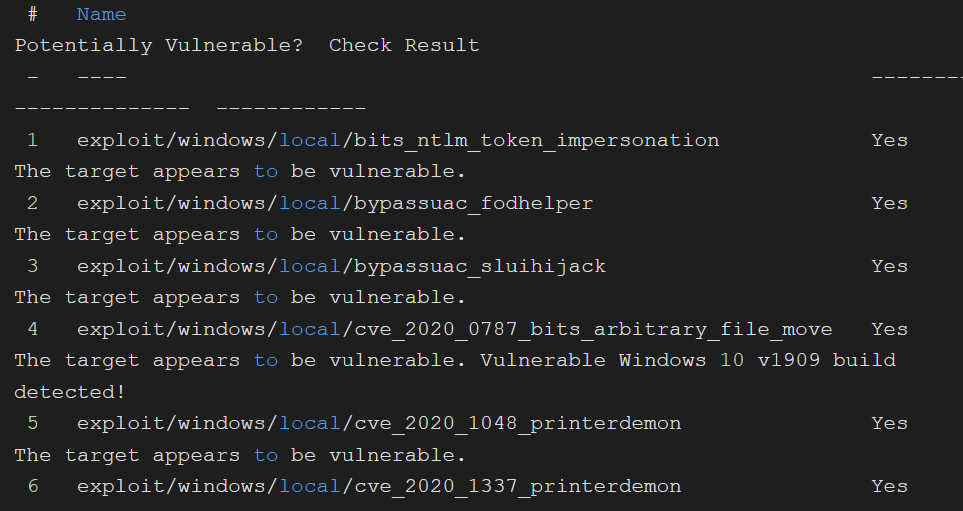The image size is (963, 511).
Task: Click the cve_2020_1048_printerdemon exploit path
Action: click(x=379, y=423)
